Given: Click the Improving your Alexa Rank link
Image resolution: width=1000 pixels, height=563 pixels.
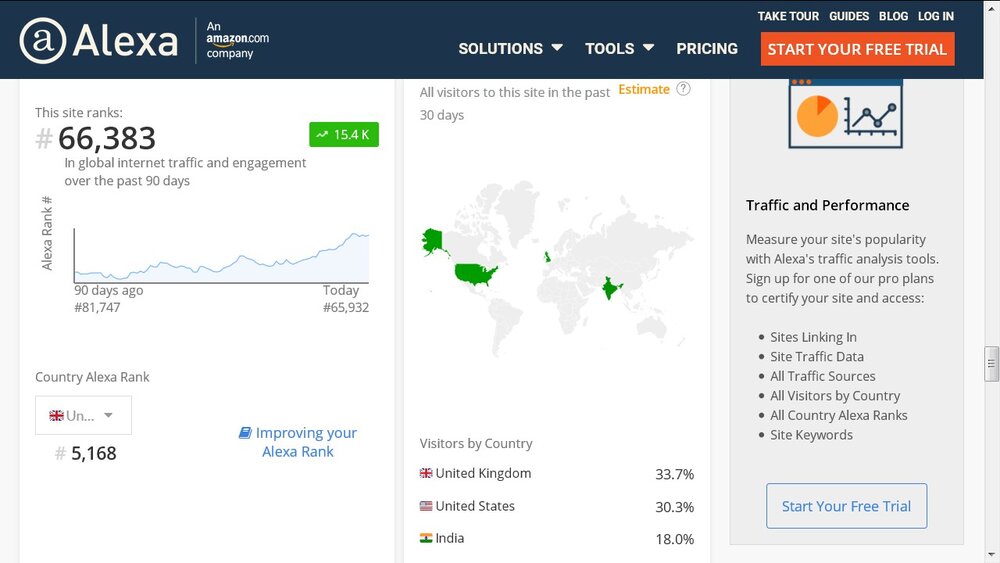Looking at the screenshot, I should click(298, 442).
